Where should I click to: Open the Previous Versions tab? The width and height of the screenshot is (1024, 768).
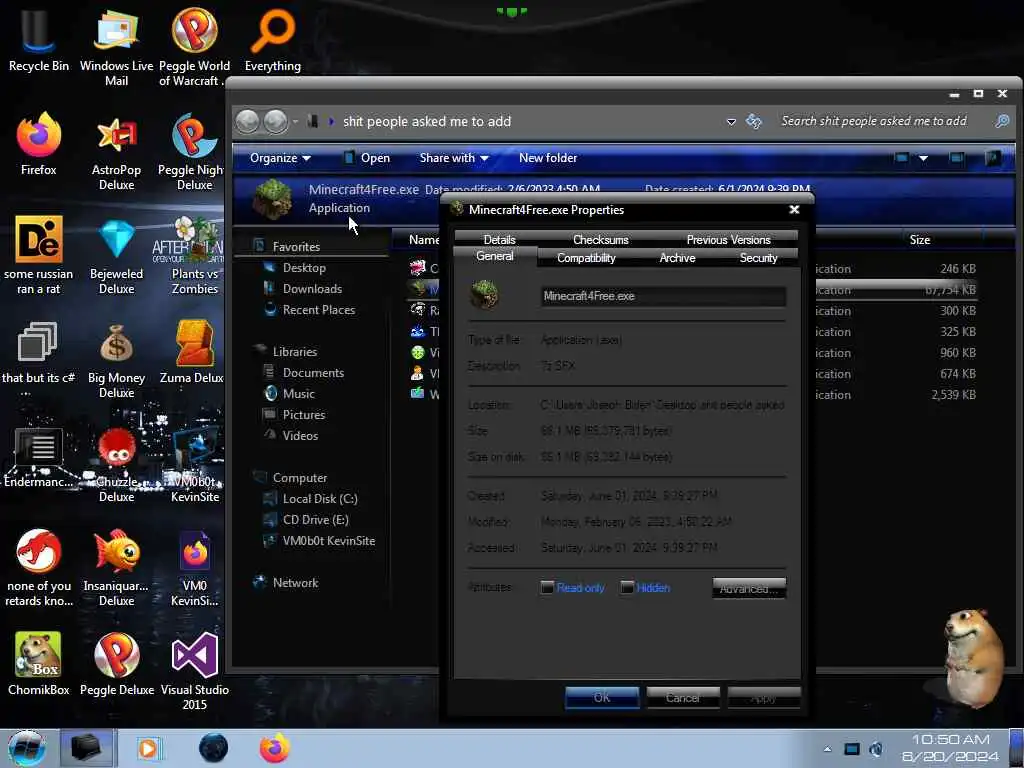(728, 240)
